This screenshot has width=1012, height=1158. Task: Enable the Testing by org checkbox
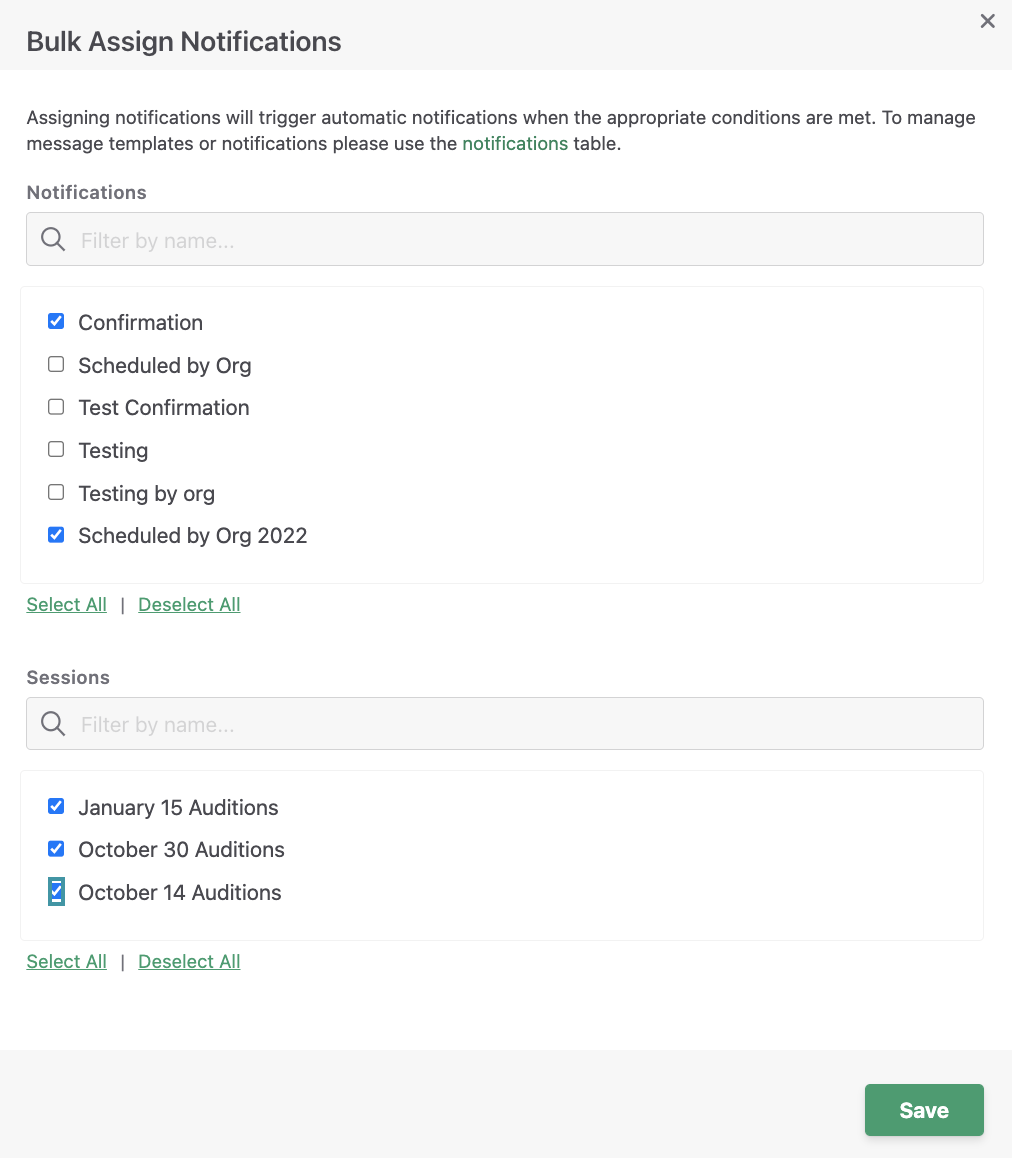[x=56, y=492]
